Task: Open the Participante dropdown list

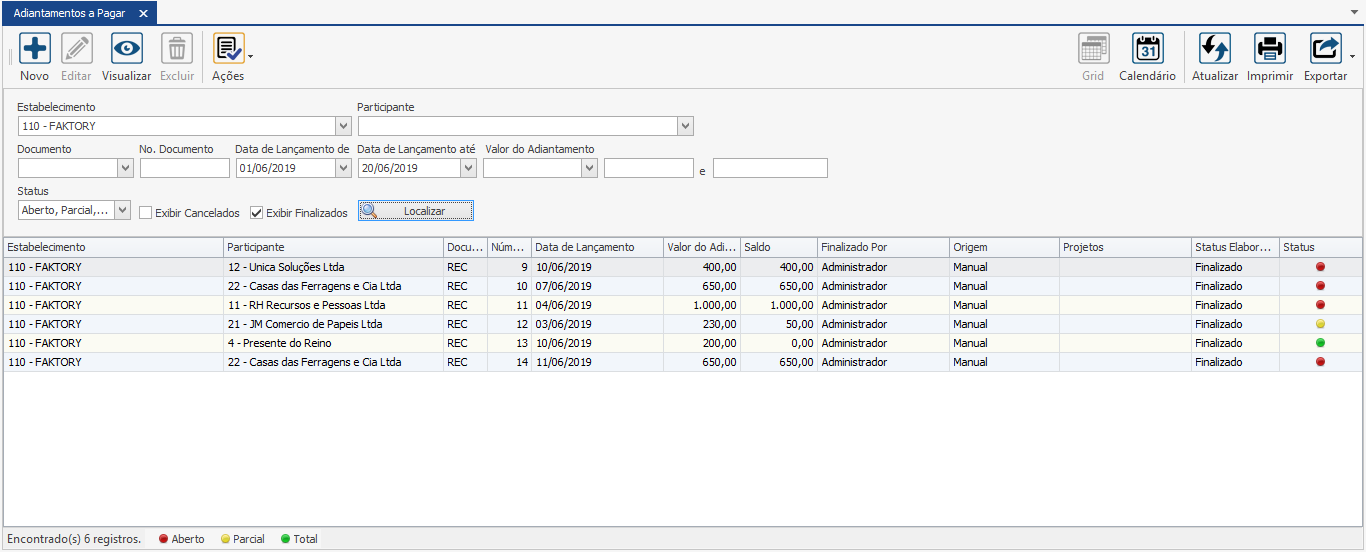Action: 685,126
